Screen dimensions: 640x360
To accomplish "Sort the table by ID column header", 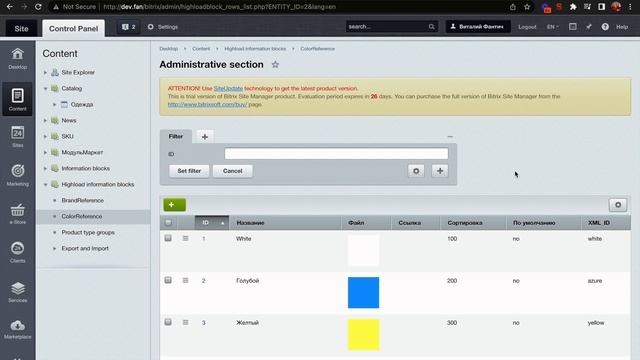I will pos(211,223).
